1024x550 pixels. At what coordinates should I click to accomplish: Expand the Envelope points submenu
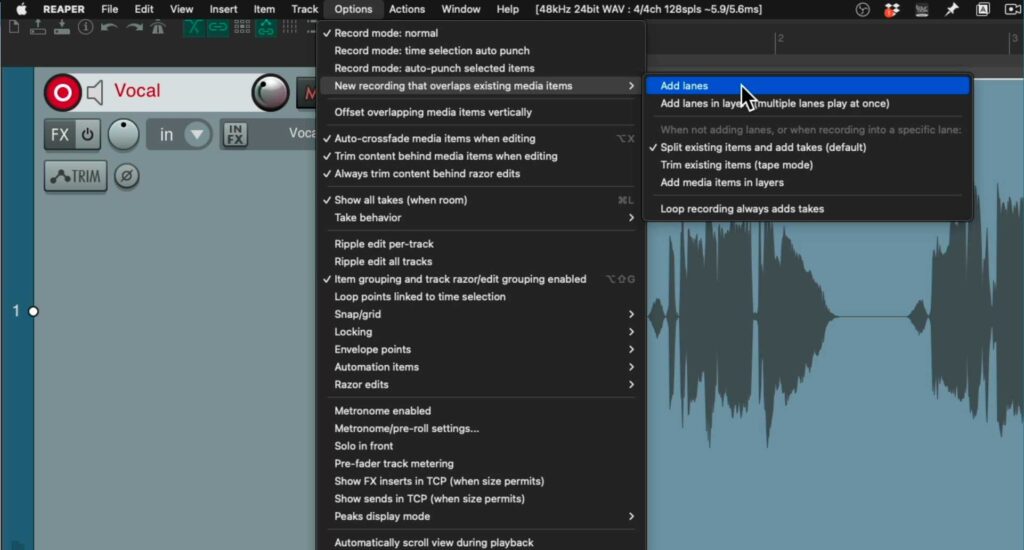(x=481, y=349)
